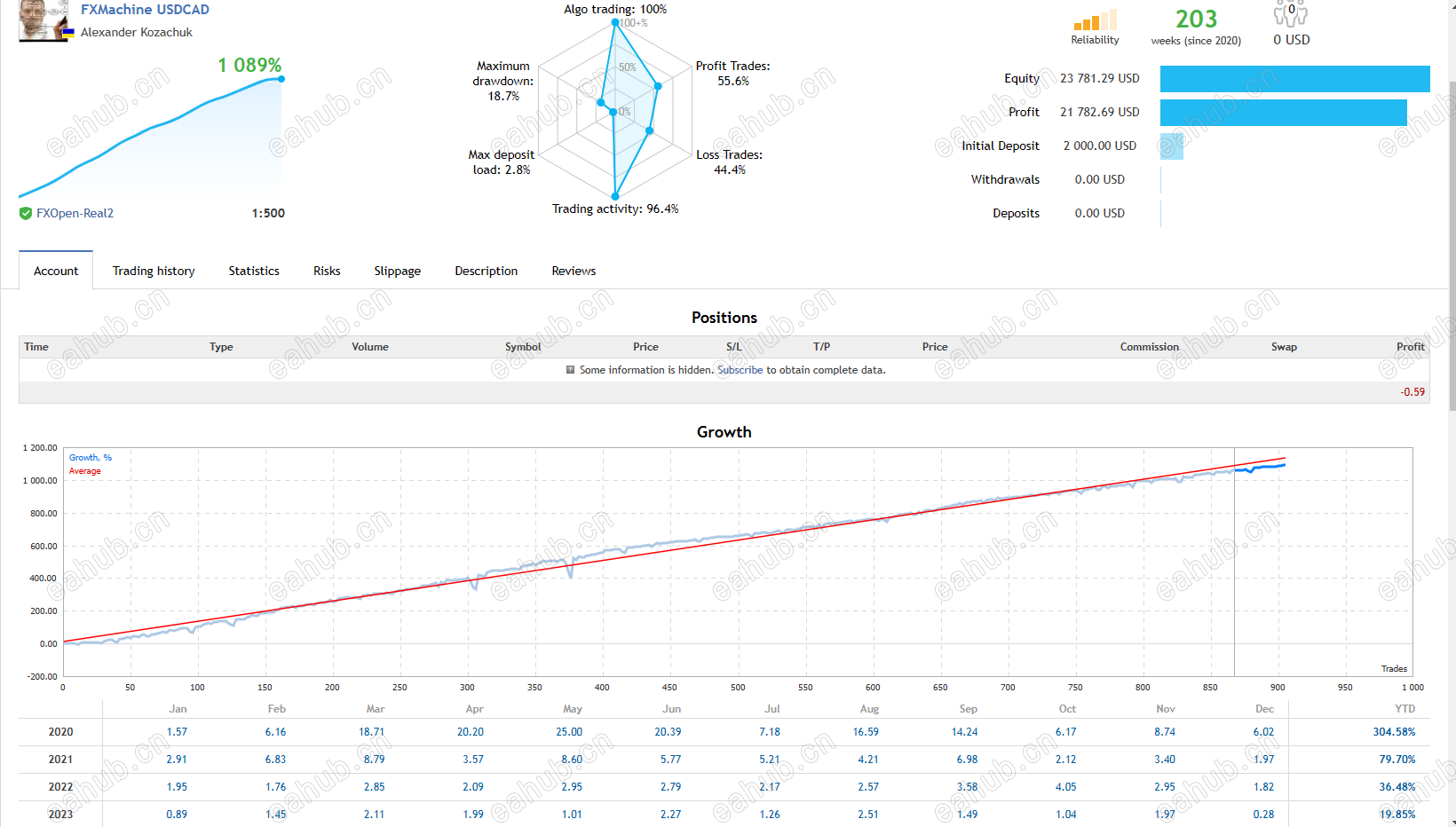The height and width of the screenshot is (827, 1456).
Task: Click the 2021 YTD value 79.70%
Action: tap(1397, 760)
